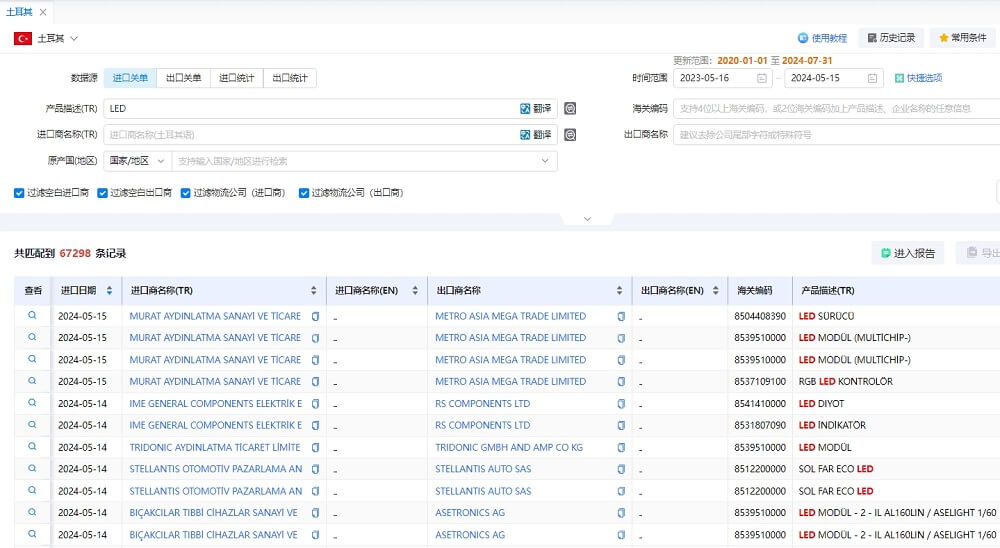Screen dimensions: 1000x548
Task: Open MURAT AYDINLATMA link in LED SÜRÜCÜ row
Action: coord(215,316)
